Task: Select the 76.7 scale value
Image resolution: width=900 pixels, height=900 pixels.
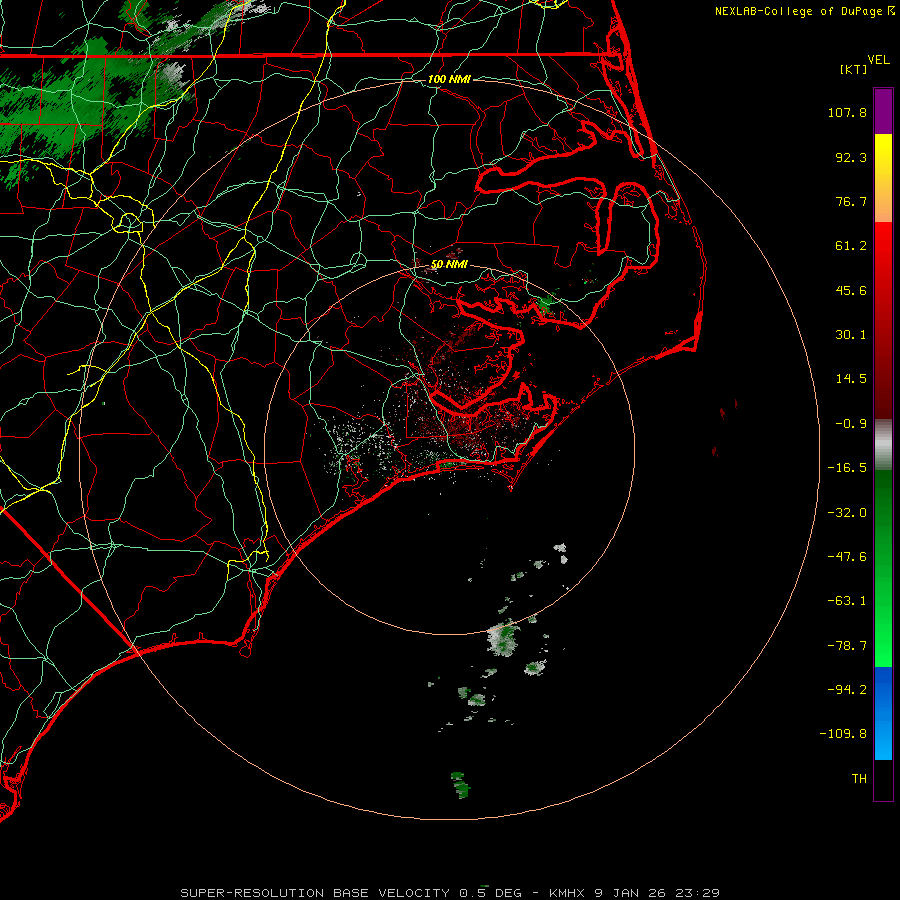Action: pos(851,201)
